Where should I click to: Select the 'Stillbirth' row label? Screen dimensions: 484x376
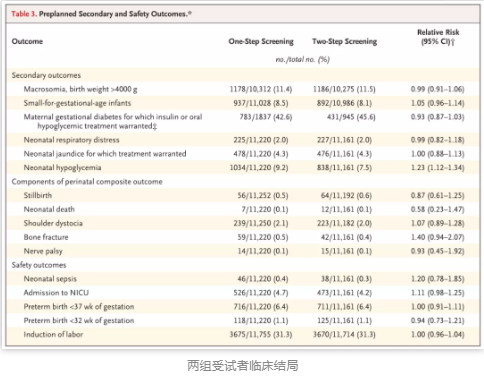pyautogui.click(x=38, y=195)
